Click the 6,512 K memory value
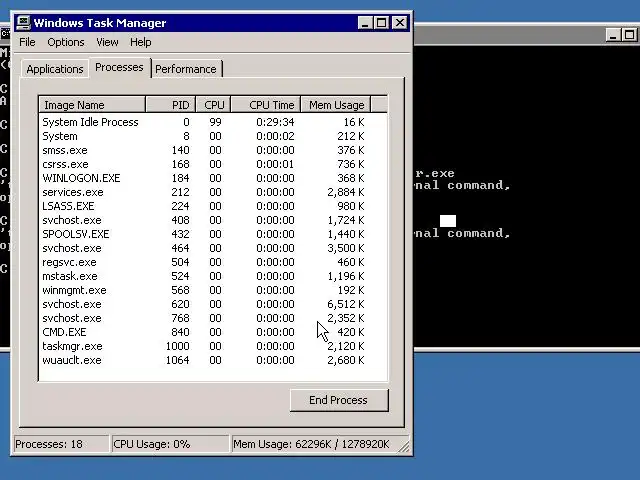This screenshot has width=640, height=480. point(346,304)
